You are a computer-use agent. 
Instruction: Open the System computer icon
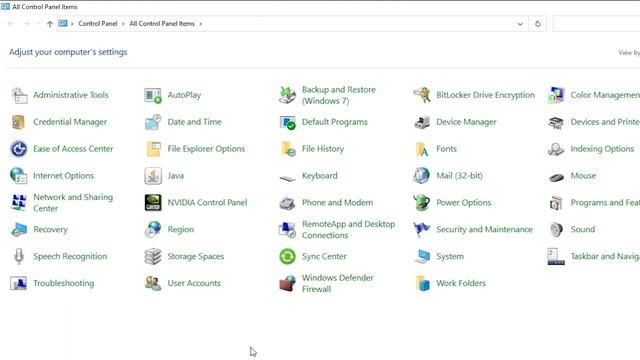[x=422, y=257]
